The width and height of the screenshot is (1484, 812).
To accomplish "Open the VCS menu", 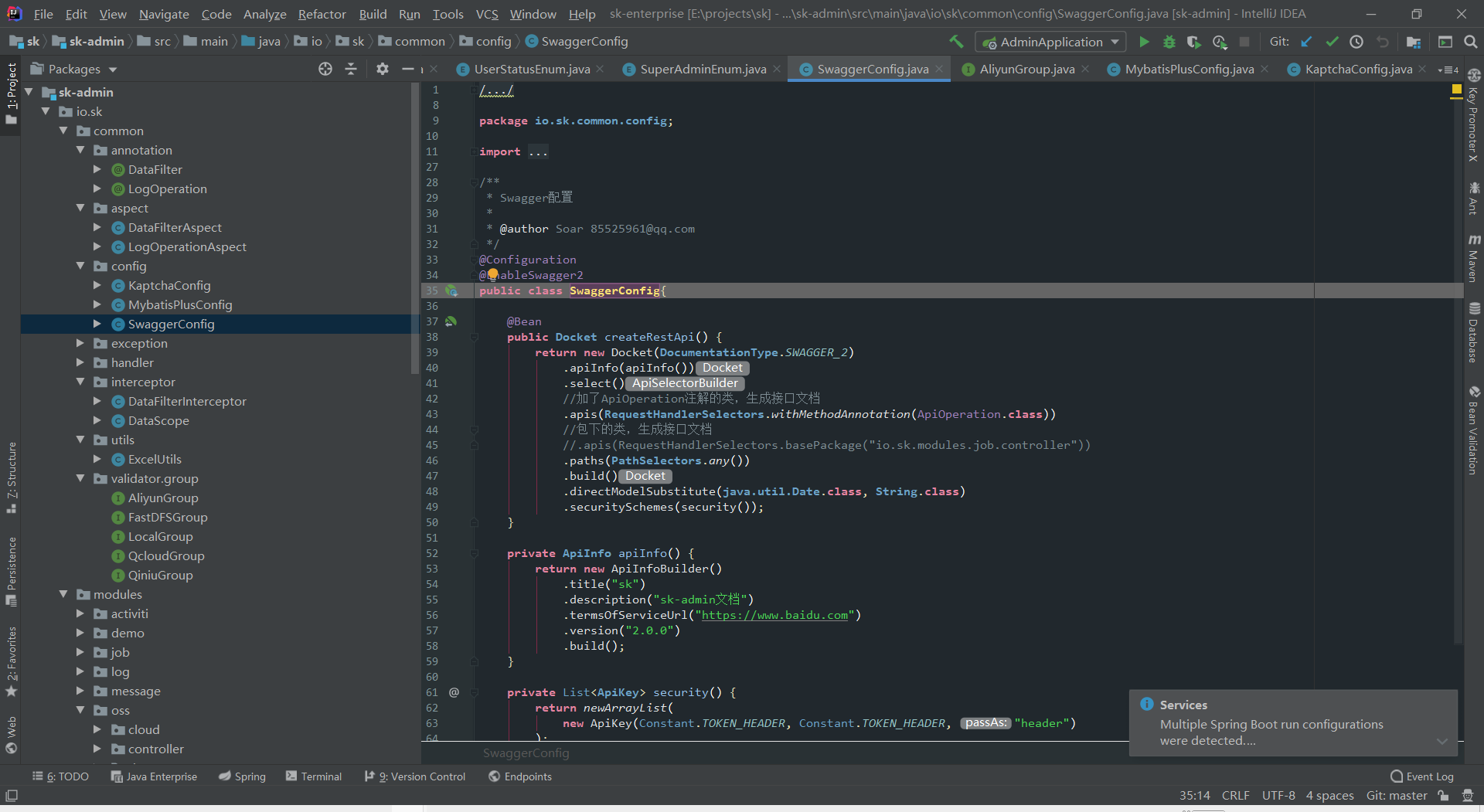I will (487, 14).
